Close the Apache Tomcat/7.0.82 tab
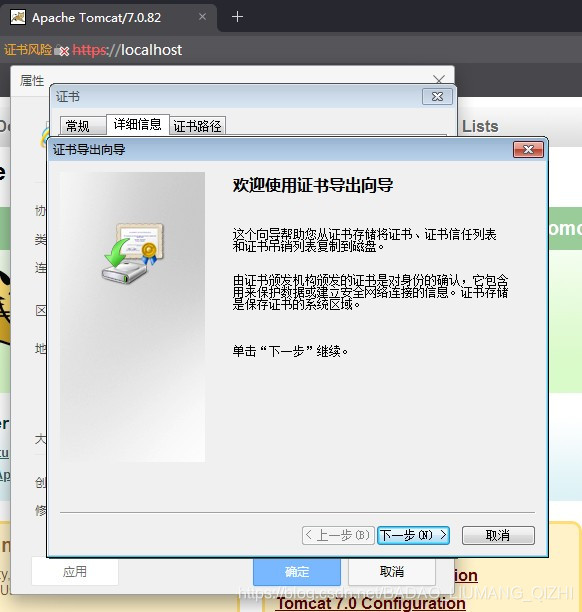 202,17
